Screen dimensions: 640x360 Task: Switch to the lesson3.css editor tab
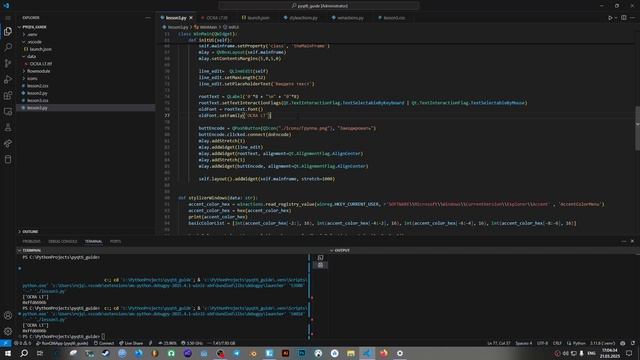coord(393,18)
